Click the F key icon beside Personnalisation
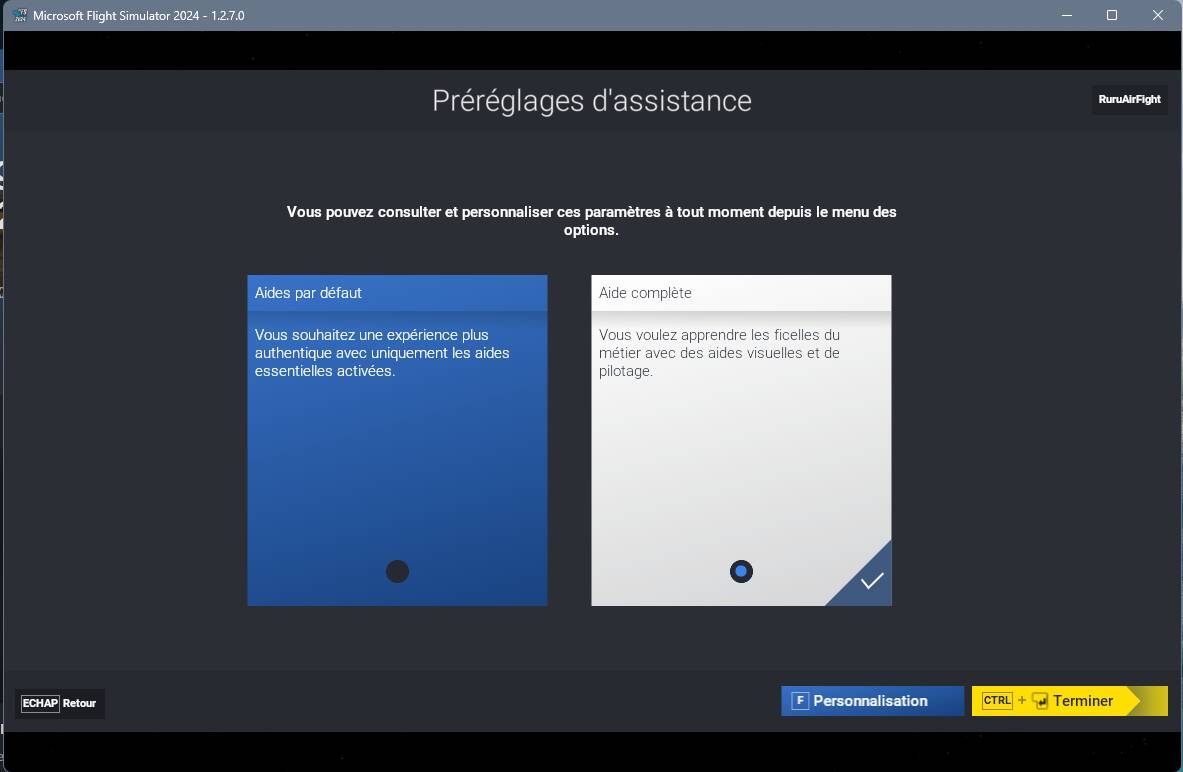The width and height of the screenshot is (1183, 772). tap(800, 701)
